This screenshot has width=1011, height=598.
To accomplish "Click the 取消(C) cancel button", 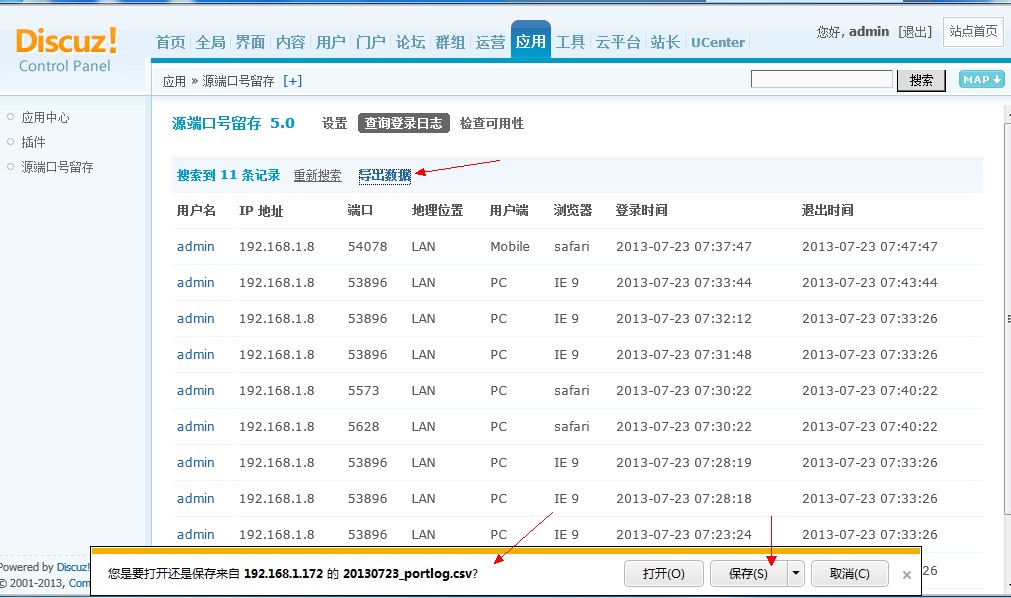I will coord(849,573).
